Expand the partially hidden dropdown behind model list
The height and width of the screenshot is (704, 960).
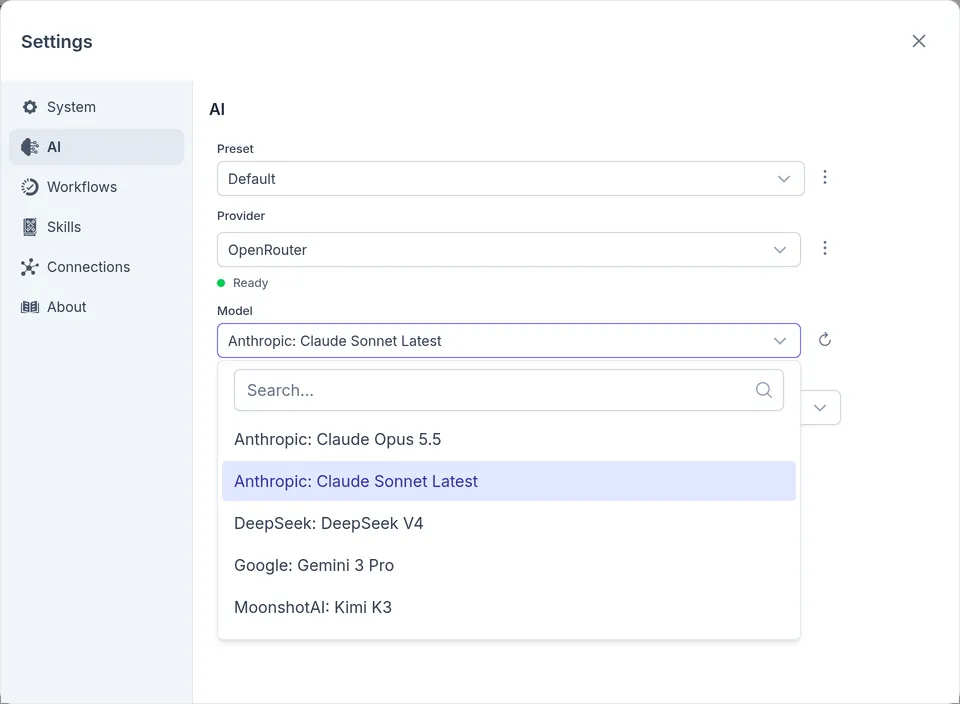(820, 408)
